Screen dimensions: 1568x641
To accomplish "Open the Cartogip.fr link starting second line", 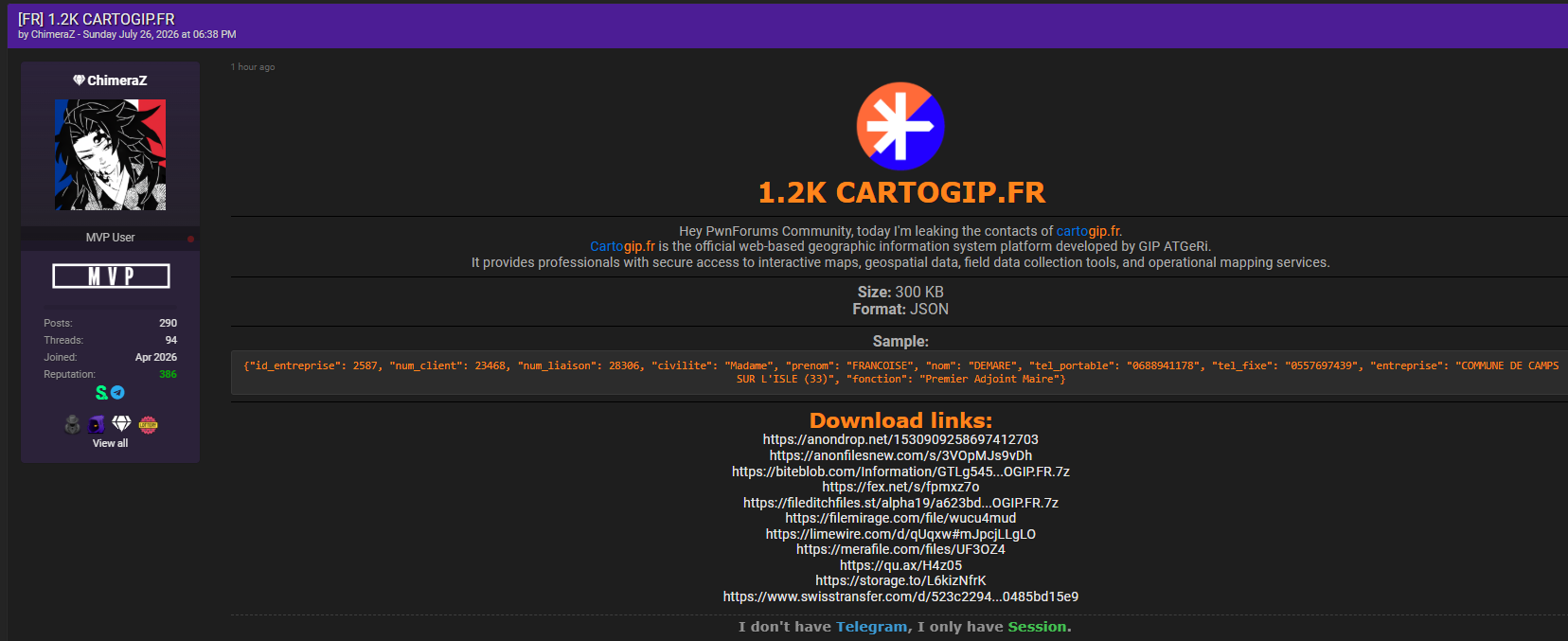I will coord(622,246).
